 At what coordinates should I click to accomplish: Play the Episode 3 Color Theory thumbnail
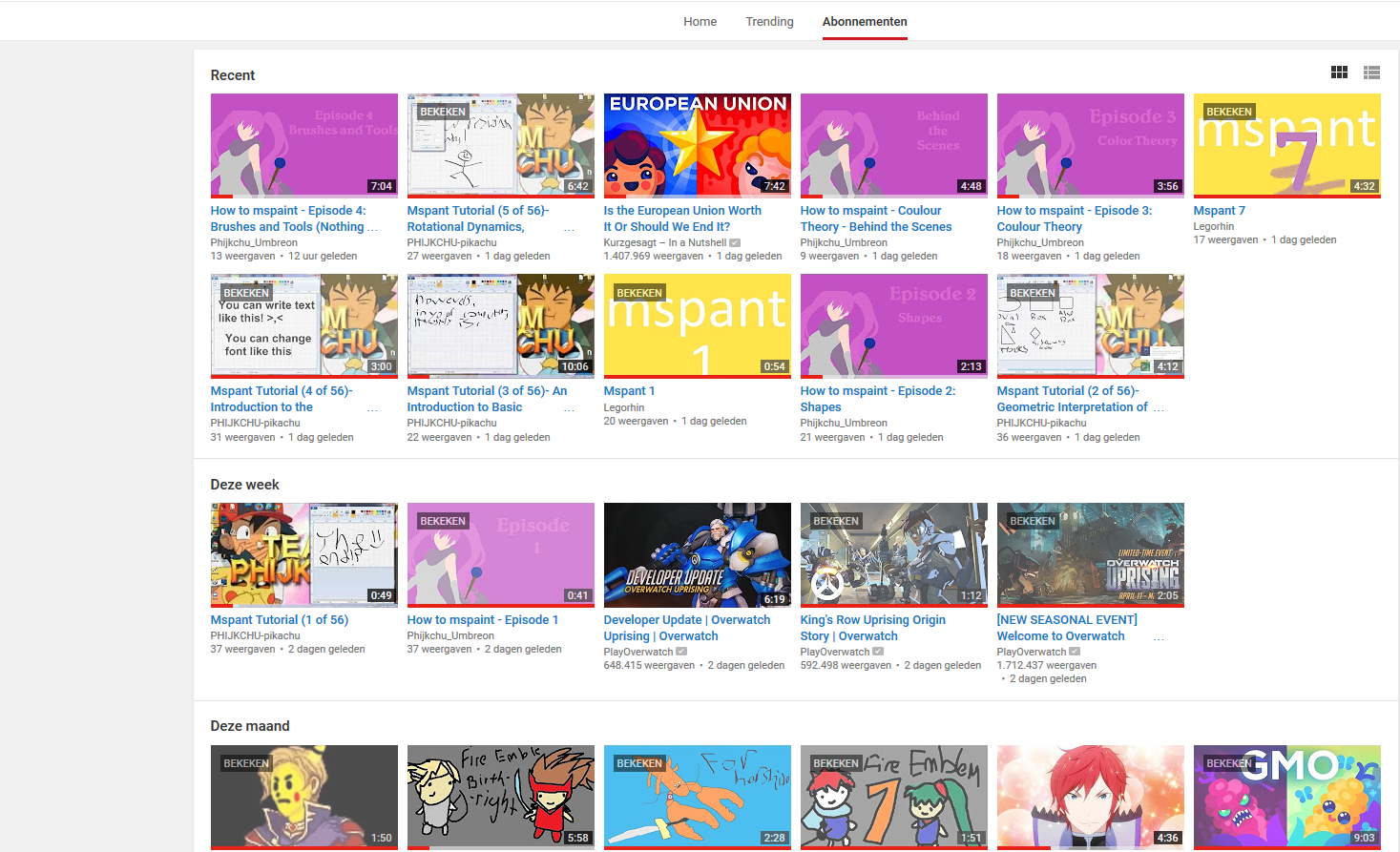pos(1091,145)
